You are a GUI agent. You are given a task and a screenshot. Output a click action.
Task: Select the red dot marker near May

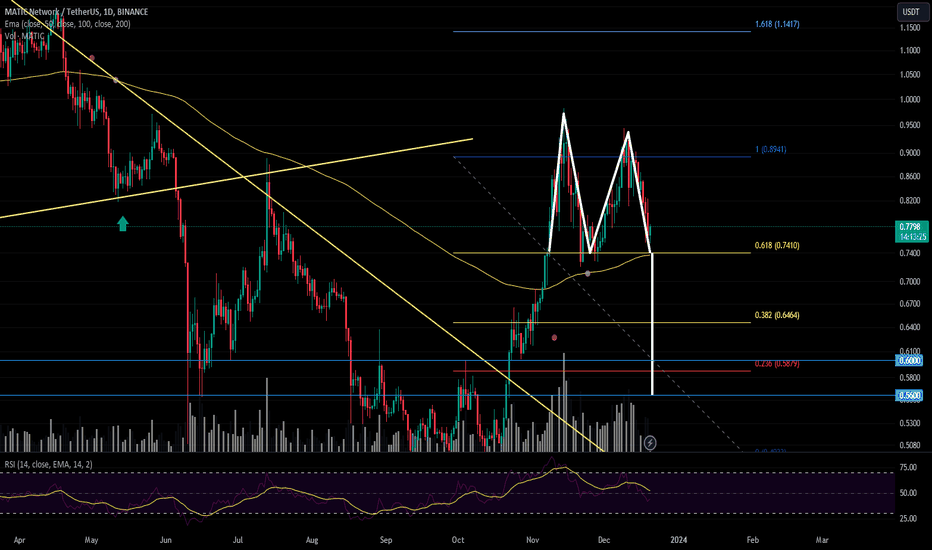(x=92, y=58)
